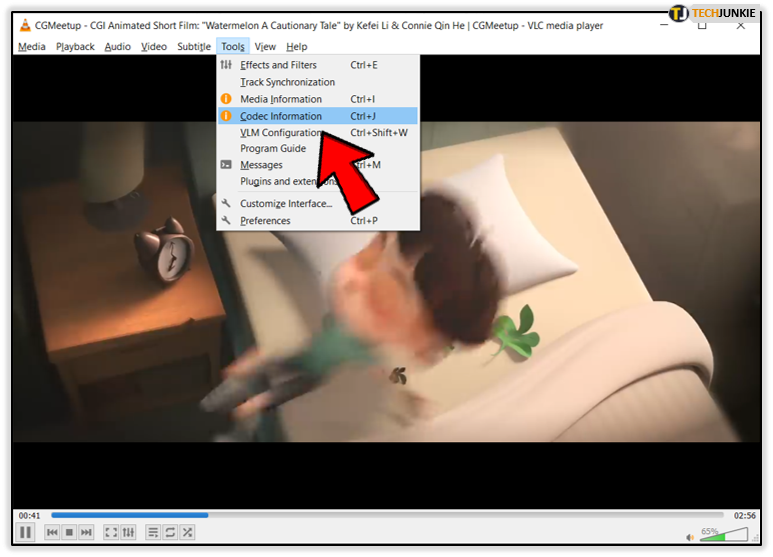
Task: Open the Media menu
Action: [32, 46]
